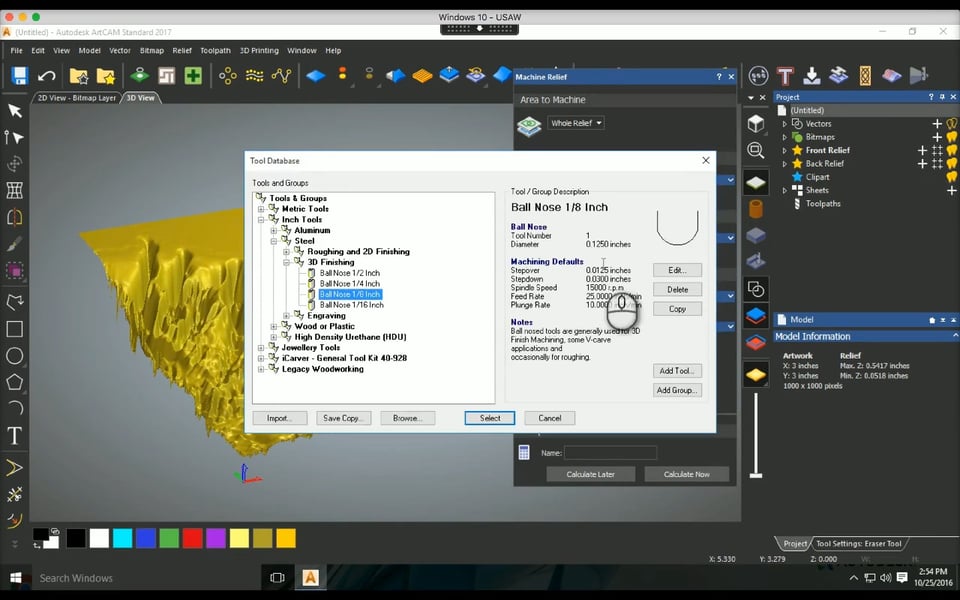Open the Relief menu

click(182, 51)
